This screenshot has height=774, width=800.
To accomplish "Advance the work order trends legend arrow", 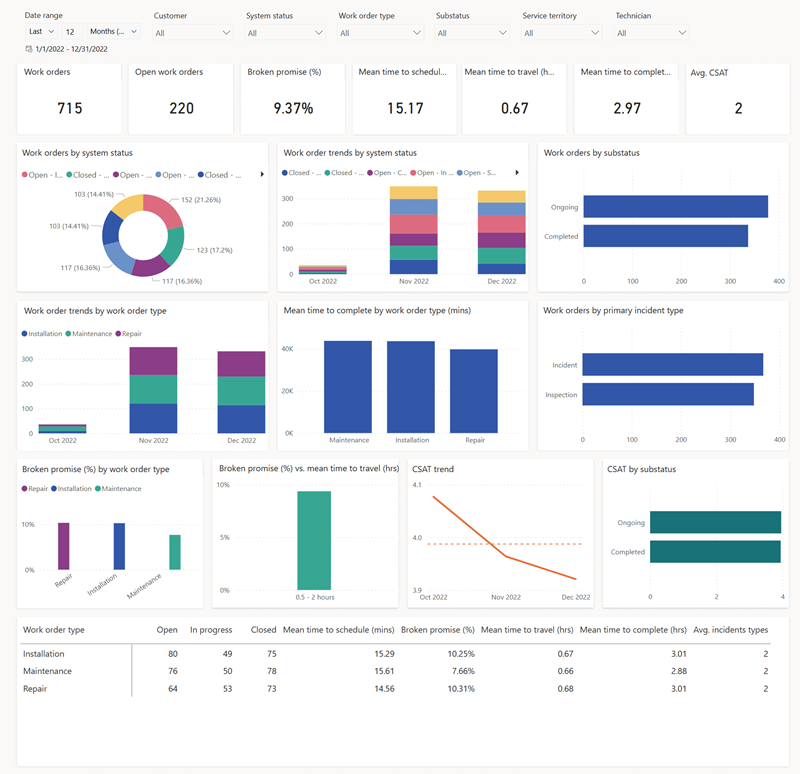I will click(x=517, y=172).
